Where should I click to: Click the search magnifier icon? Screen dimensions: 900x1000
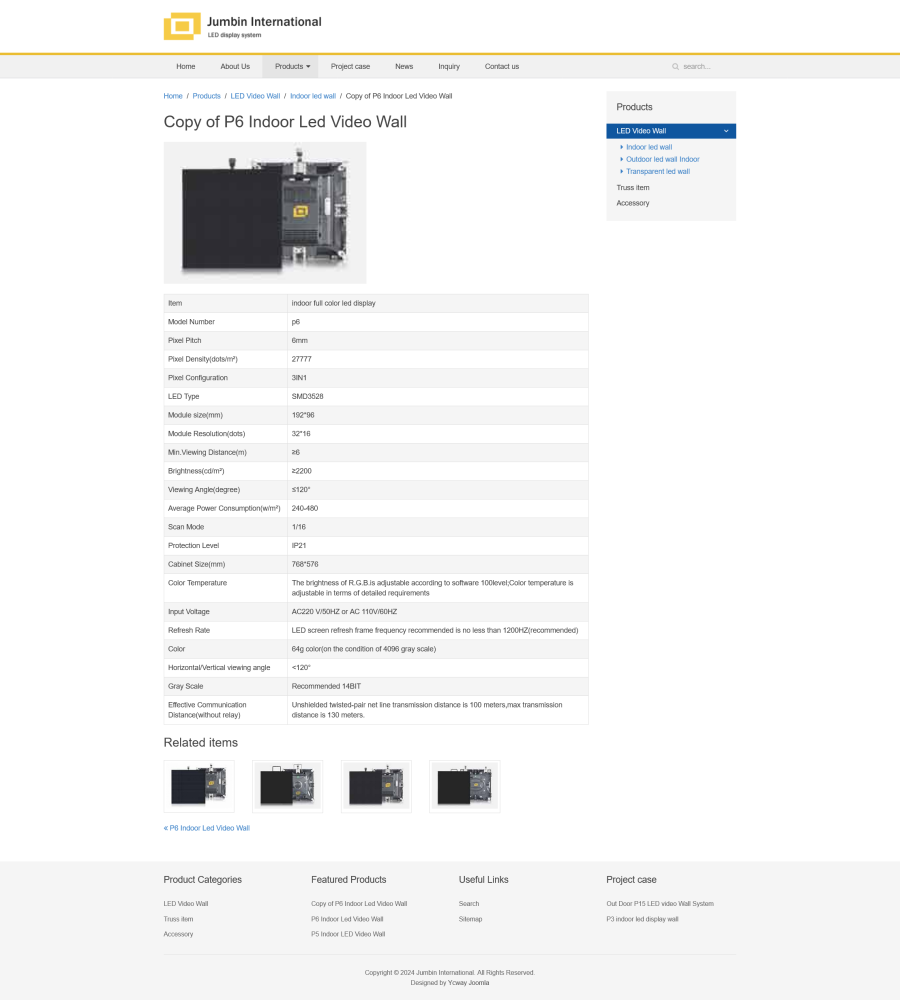point(675,67)
